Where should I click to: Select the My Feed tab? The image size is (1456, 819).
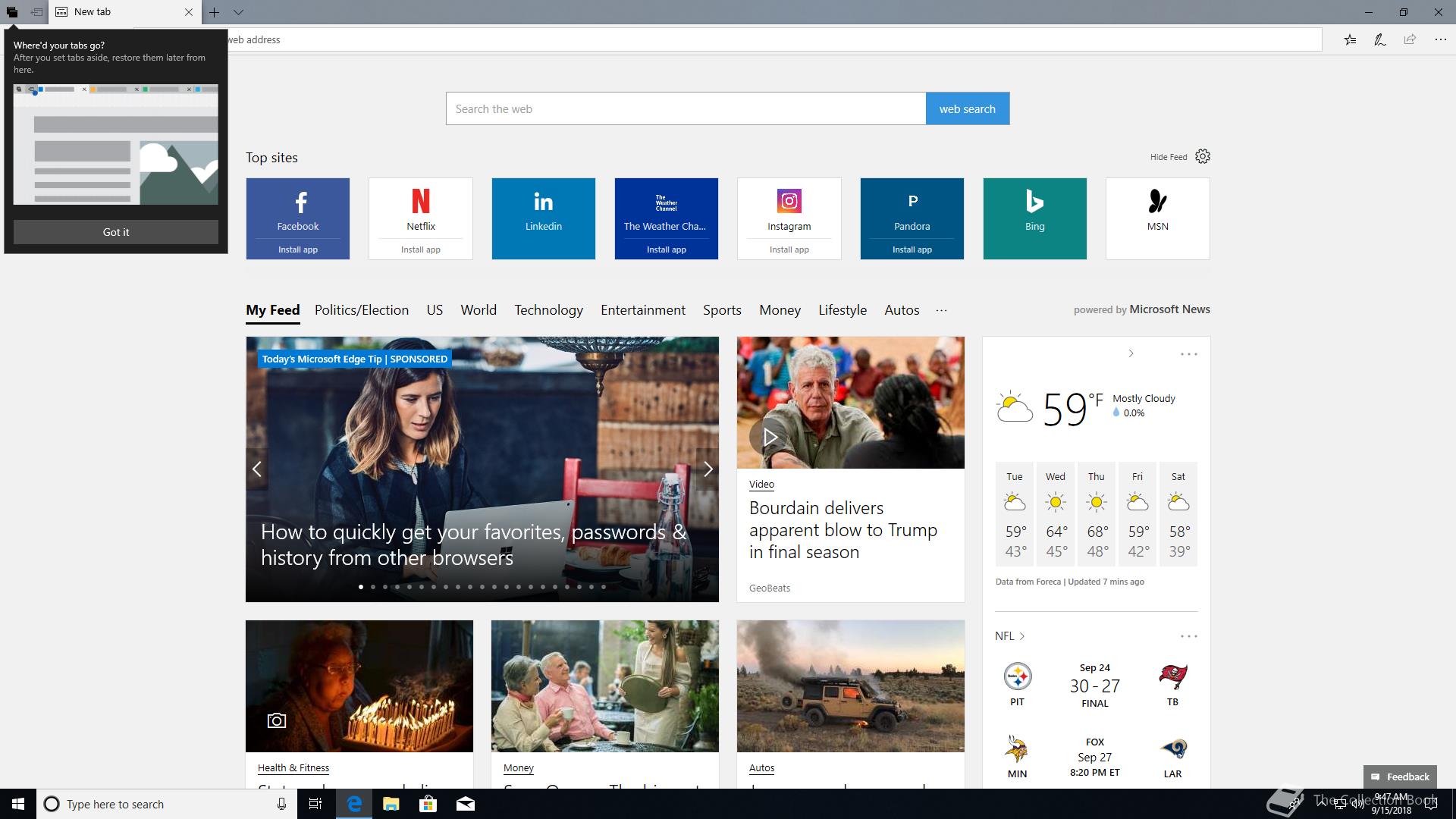coord(273,310)
